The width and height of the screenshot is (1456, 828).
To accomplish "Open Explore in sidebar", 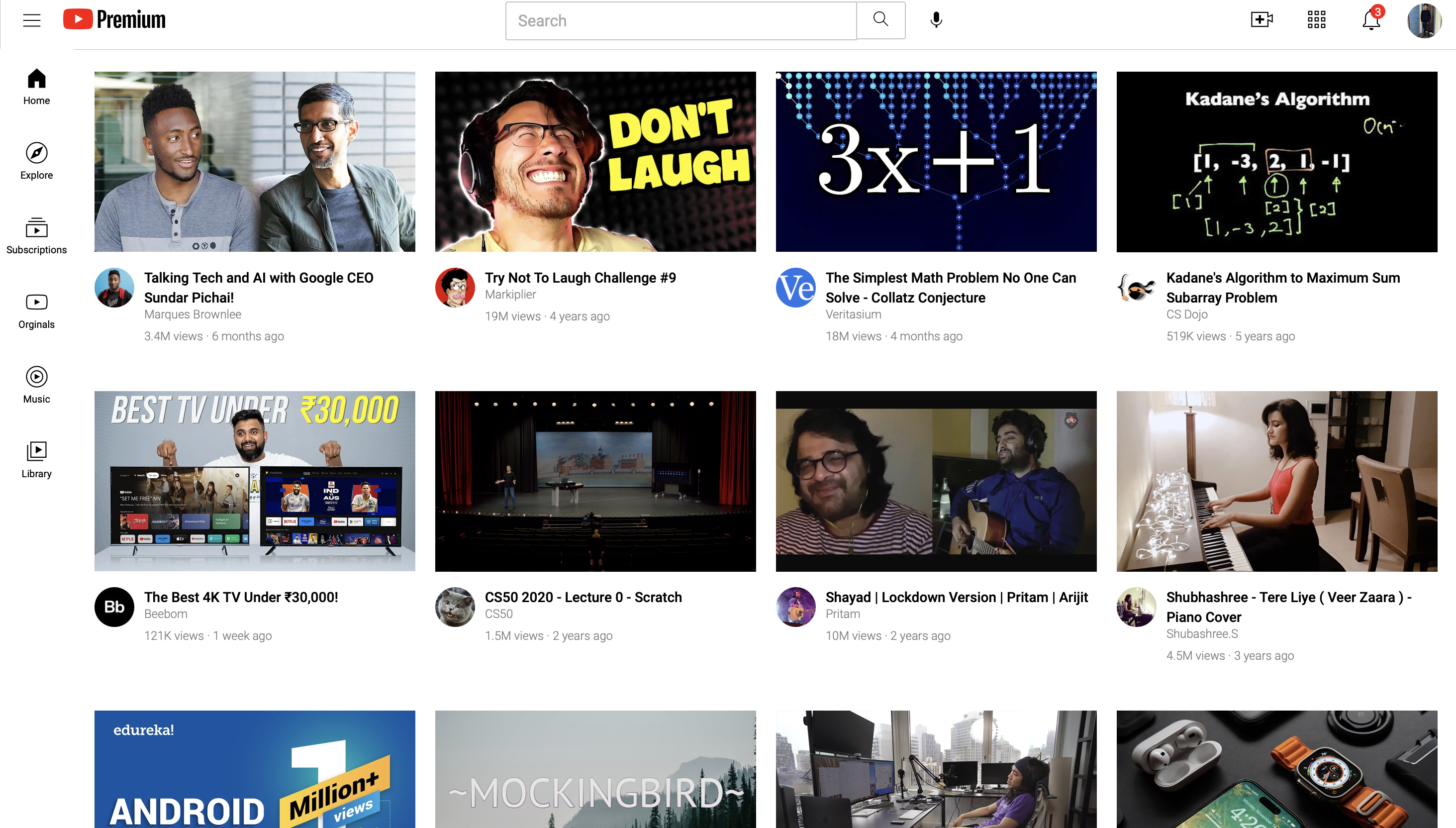I will click(x=36, y=161).
